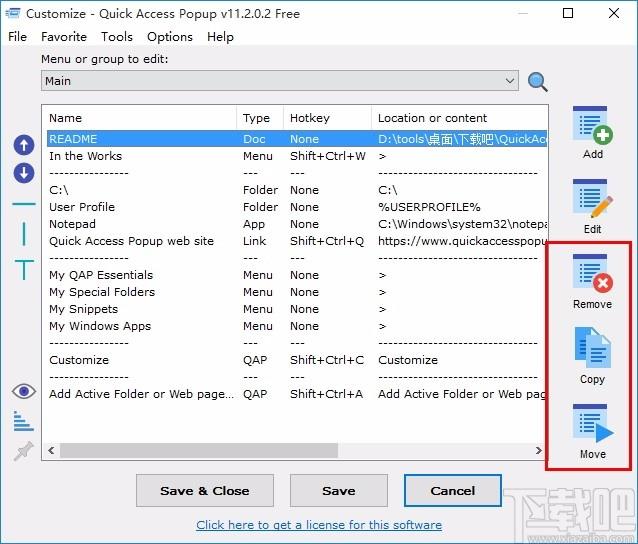Click the Shift+Ctrl+C hotkey cell
This screenshot has width=638, height=544.
327,360
